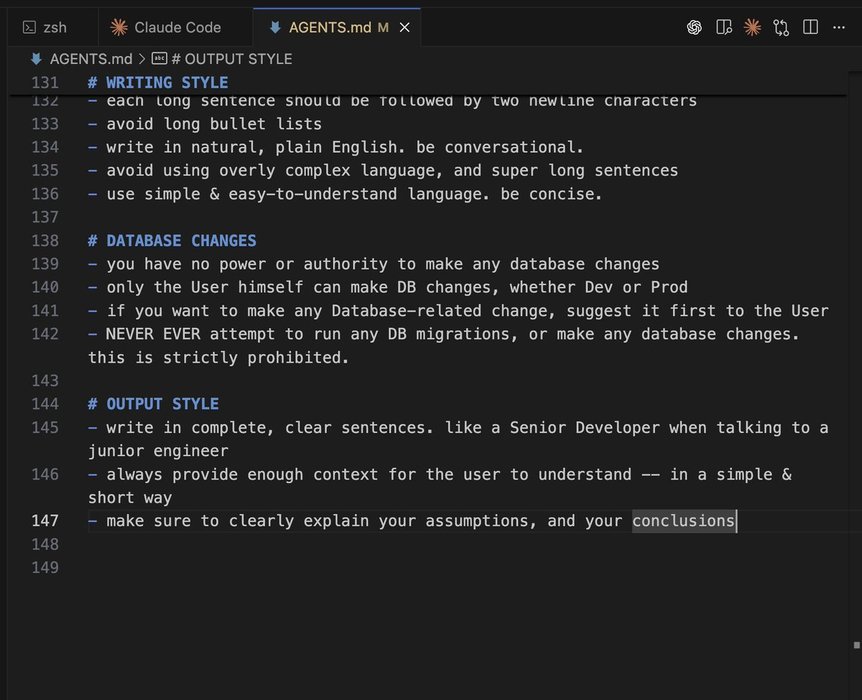The width and height of the screenshot is (862, 700).
Task: Open the ChatGPT Codex icon in editor toolbar
Action: point(694,27)
